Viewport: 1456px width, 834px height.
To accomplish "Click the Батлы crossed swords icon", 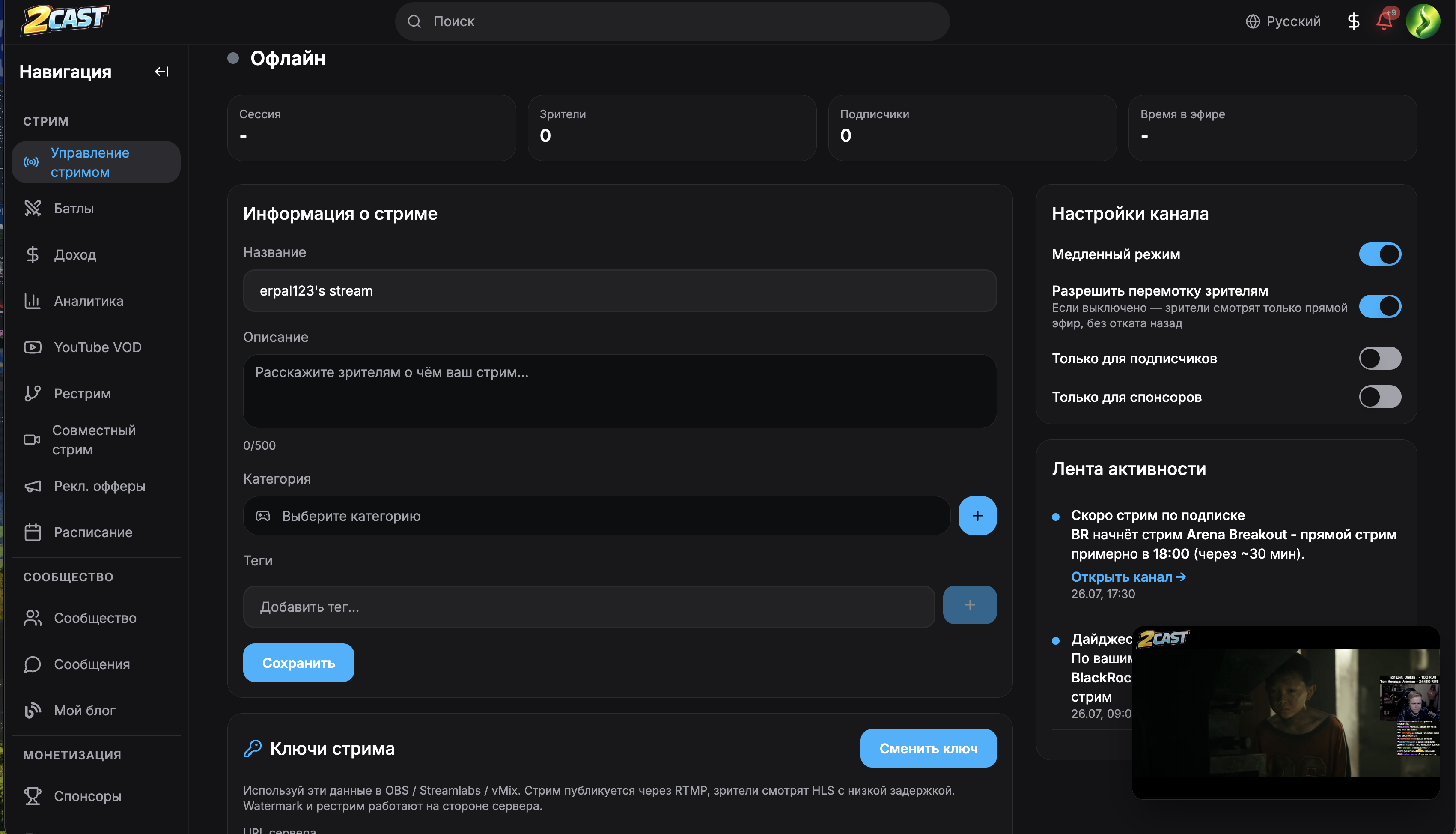I will pyautogui.click(x=33, y=209).
